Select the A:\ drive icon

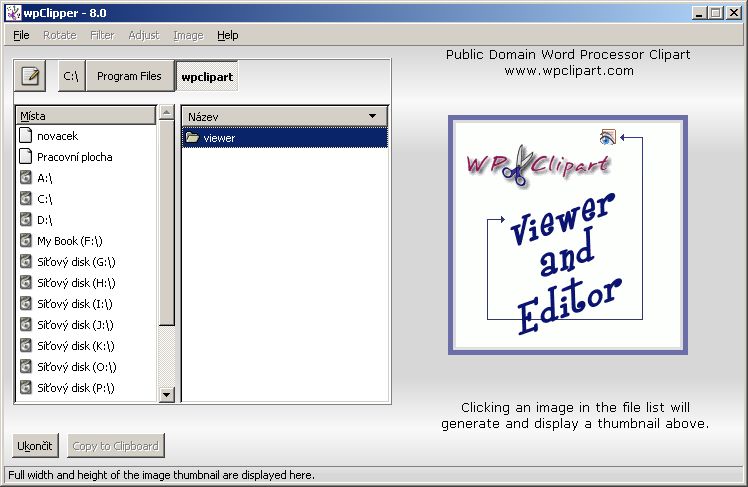click(x=26, y=178)
